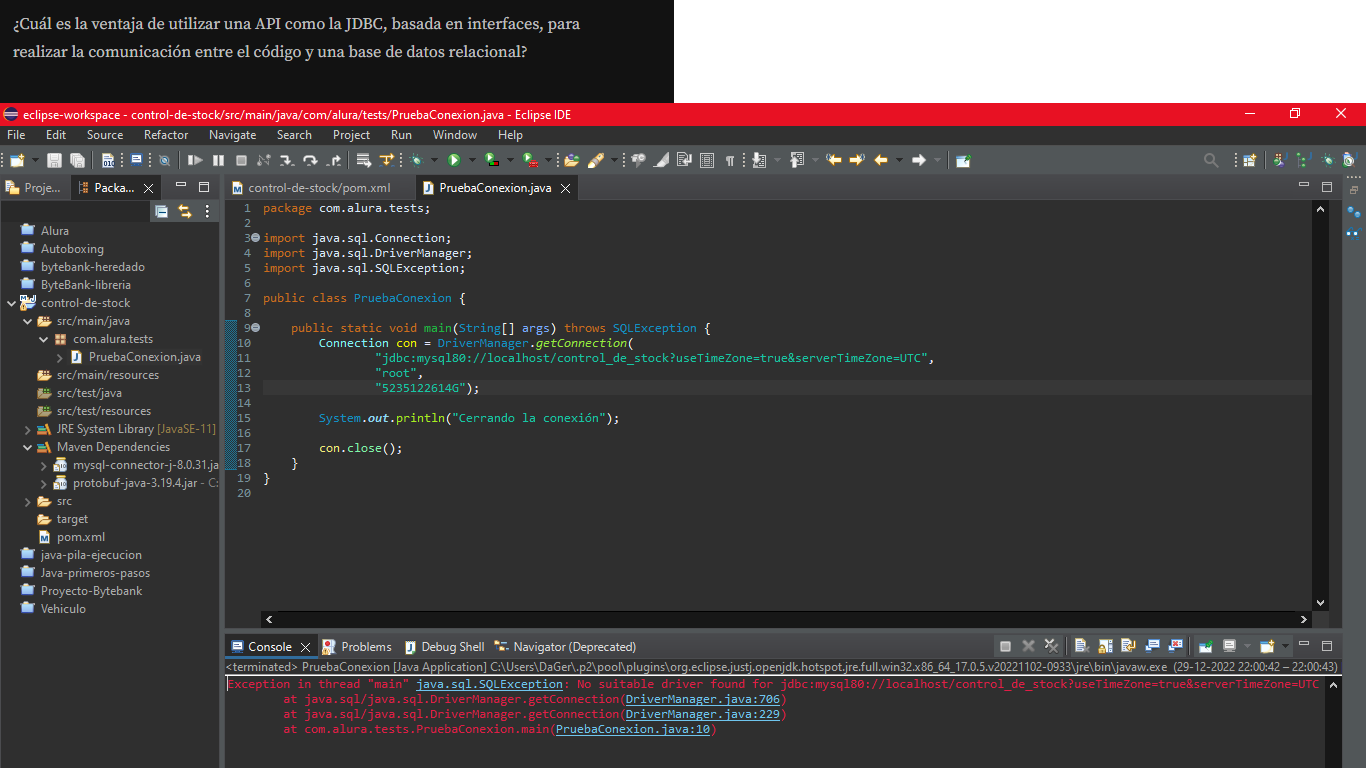Switch to the Problems tab

(357, 647)
